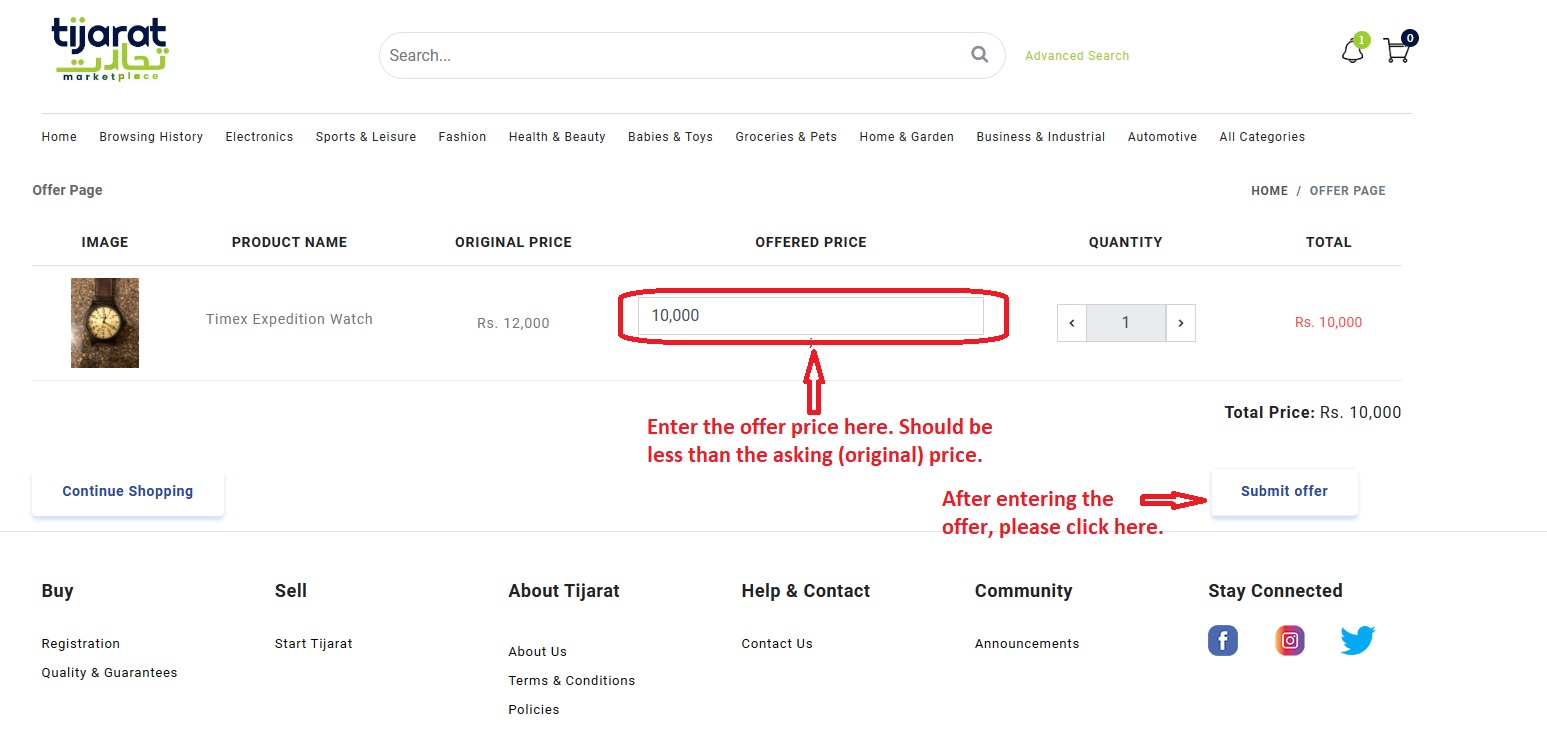Increase quantity with right arrow
Image resolution: width=1547 pixels, height=742 pixels.
coord(1181,323)
